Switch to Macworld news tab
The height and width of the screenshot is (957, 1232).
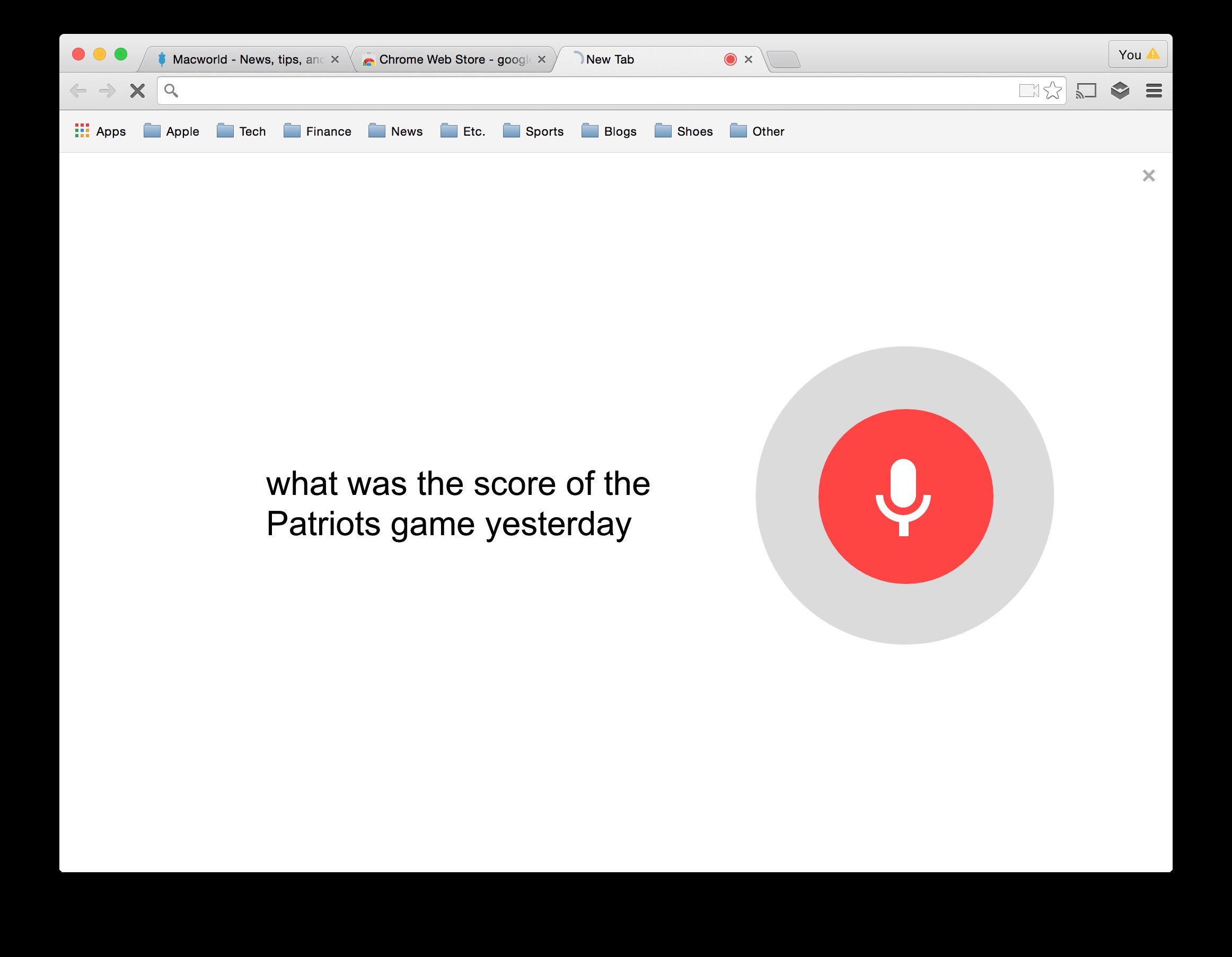coord(246,58)
